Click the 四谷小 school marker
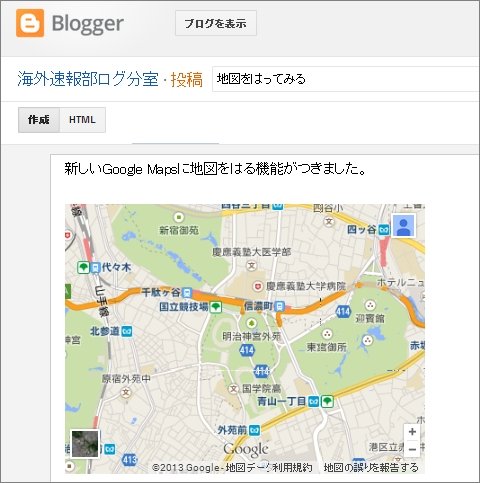480x483 pixels. [x=329, y=221]
